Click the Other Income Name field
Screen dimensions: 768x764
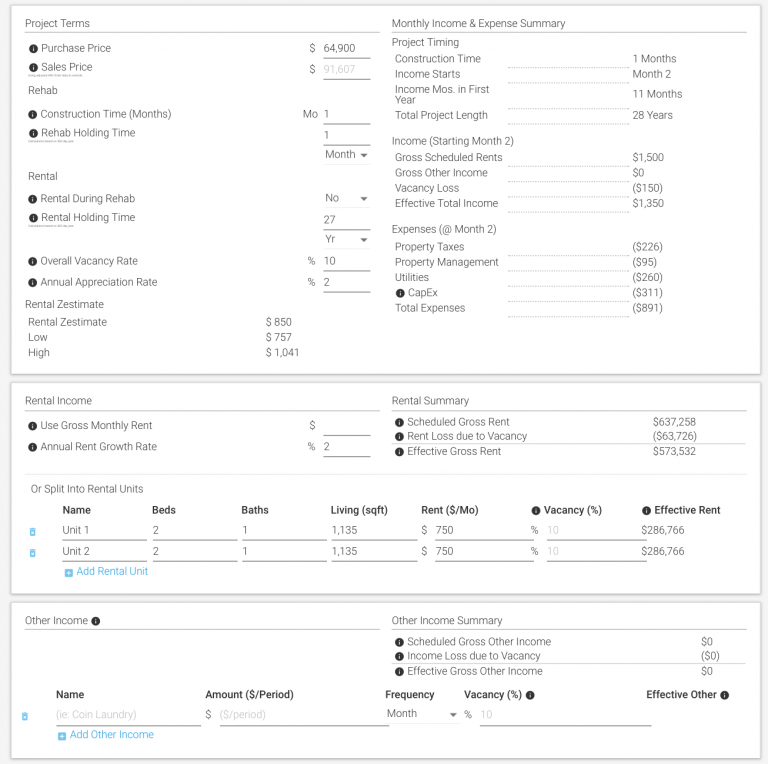(128, 715)
